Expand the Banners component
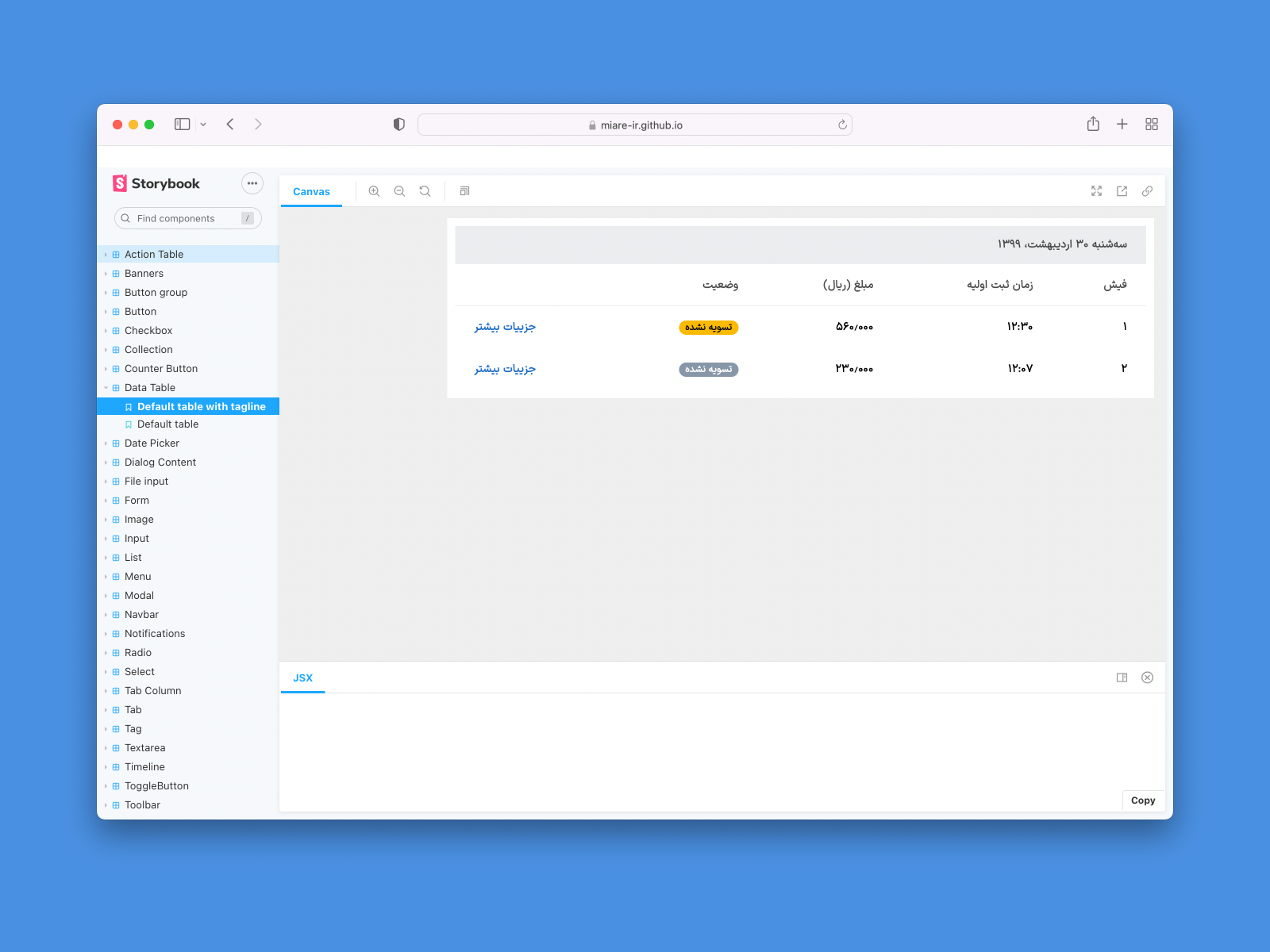The image size is (1270, 952). pos(188,273)
